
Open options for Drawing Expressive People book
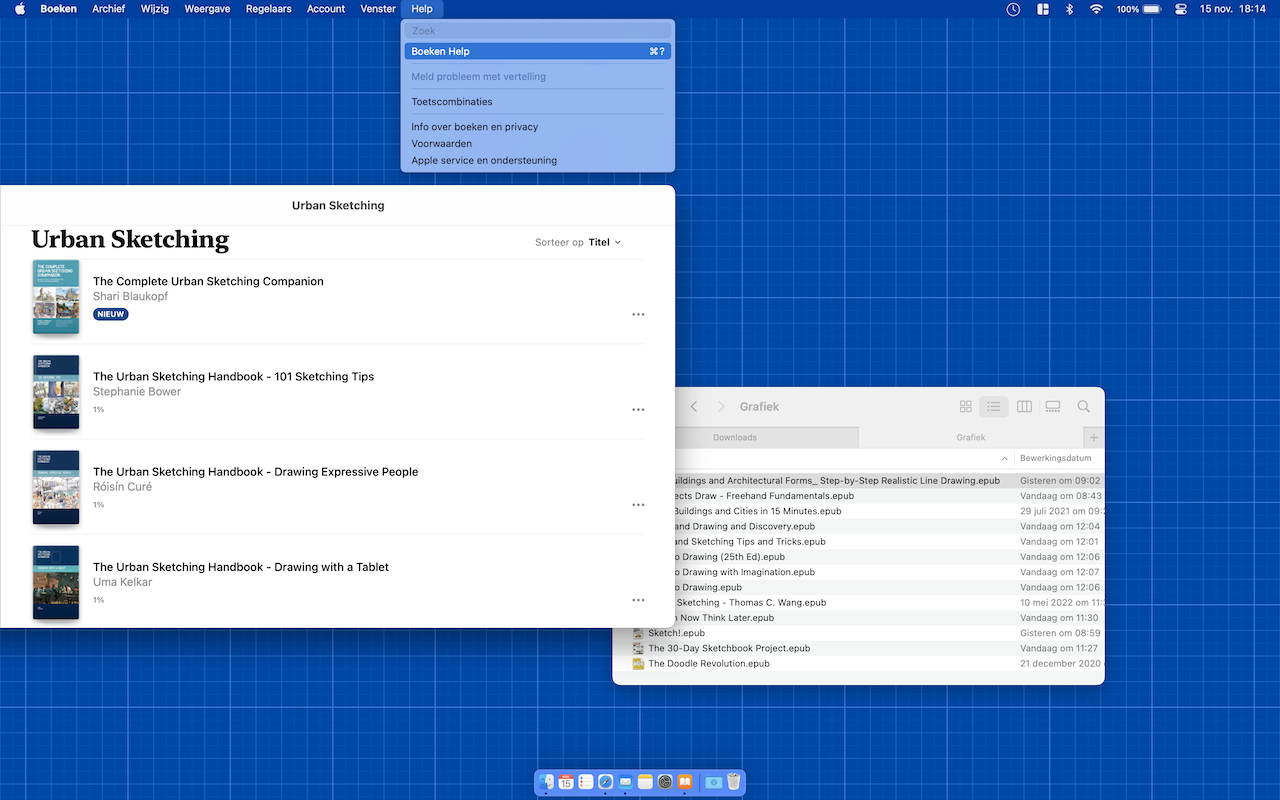click(638, 505)
